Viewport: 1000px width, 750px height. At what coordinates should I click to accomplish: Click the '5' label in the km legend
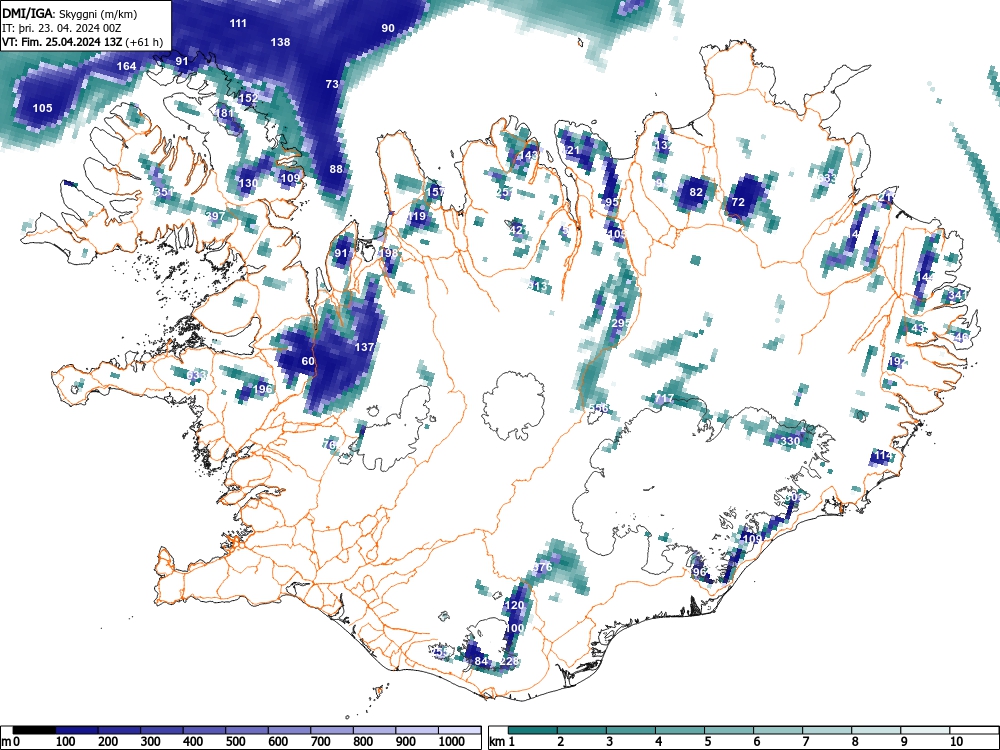707,741
